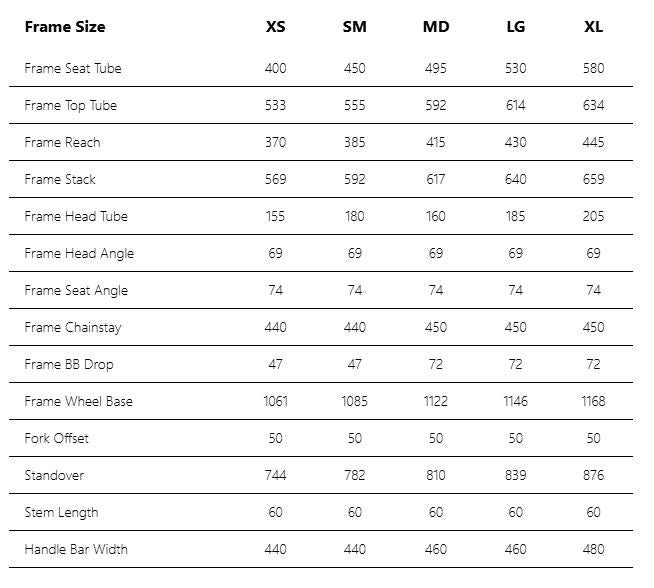Click the Frame BB Drop label

point(69,364)
